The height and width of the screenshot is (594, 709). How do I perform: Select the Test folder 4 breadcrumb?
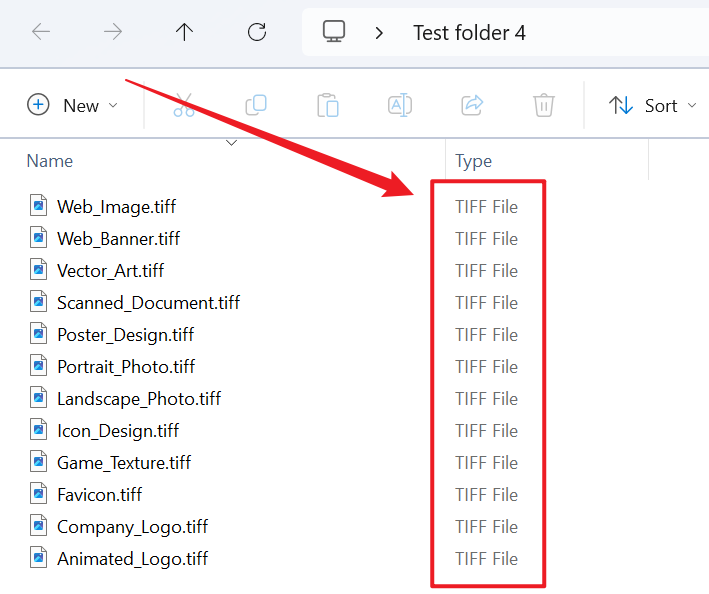(x=469, y=33)
